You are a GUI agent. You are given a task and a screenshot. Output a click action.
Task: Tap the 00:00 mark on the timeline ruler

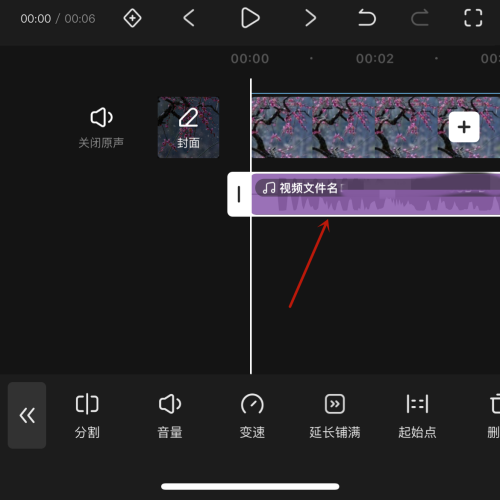coord(250,59)
